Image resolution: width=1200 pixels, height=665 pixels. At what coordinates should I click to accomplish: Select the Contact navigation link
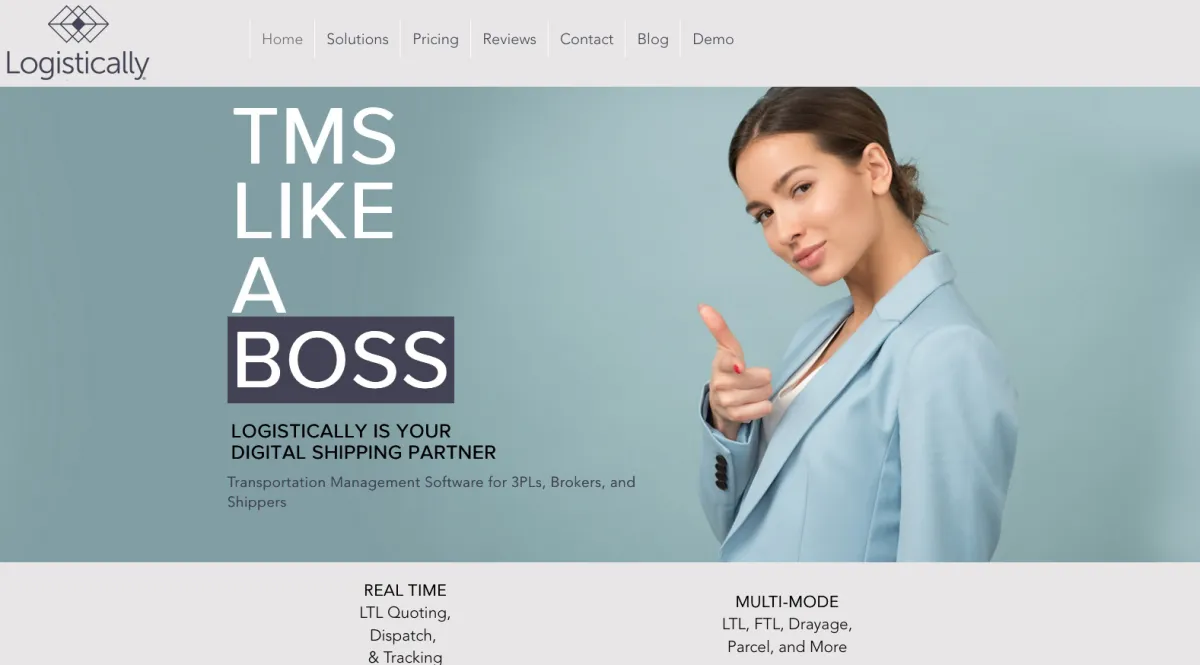pyautogui.click(x=586, y=39)
